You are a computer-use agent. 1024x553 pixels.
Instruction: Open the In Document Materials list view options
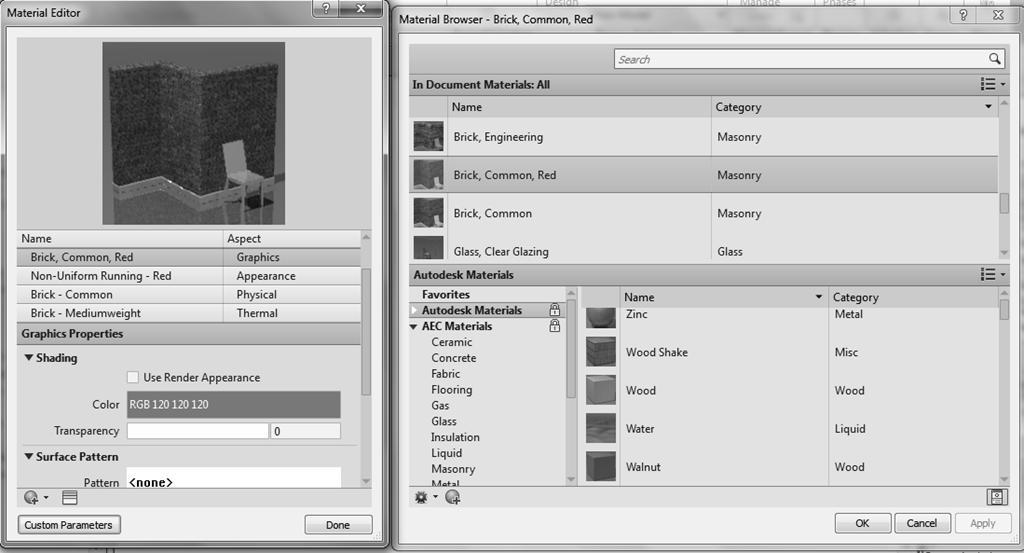993,84
